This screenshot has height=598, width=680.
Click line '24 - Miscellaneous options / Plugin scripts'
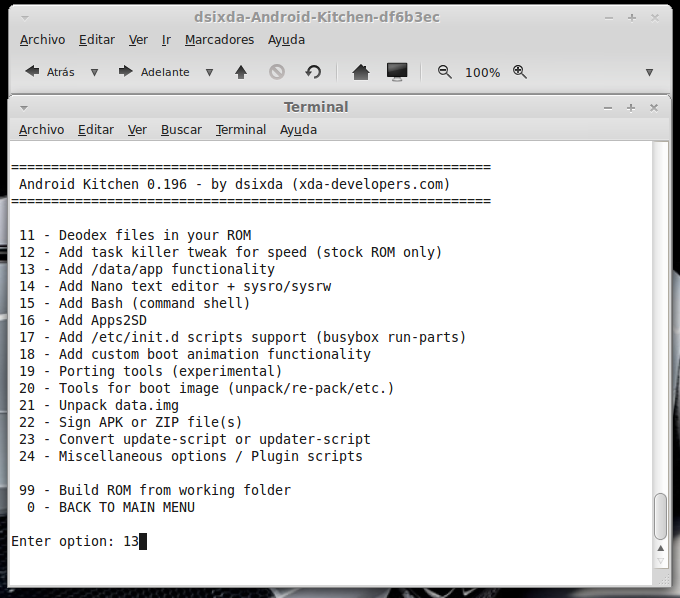pos(191,456)
